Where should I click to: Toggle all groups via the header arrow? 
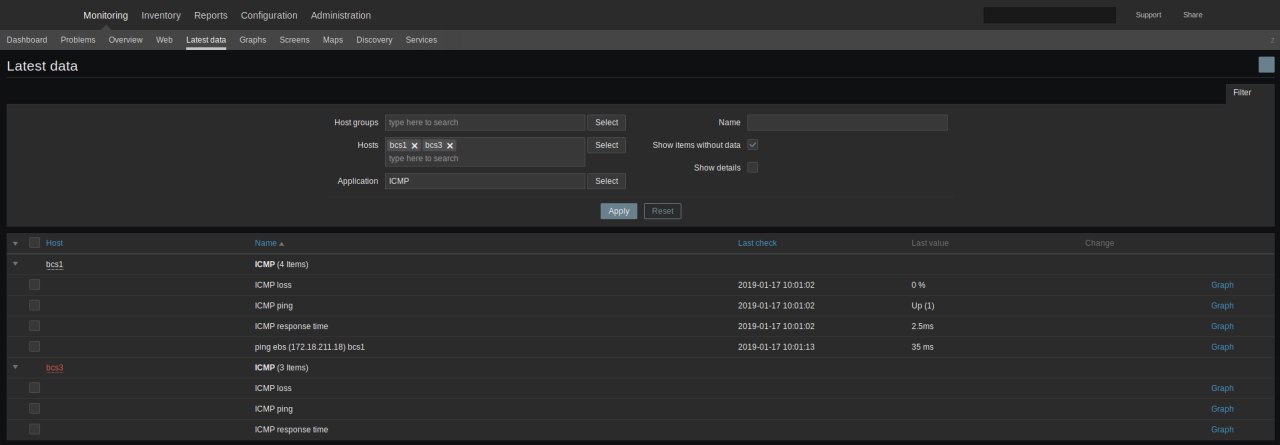[15, 243]
